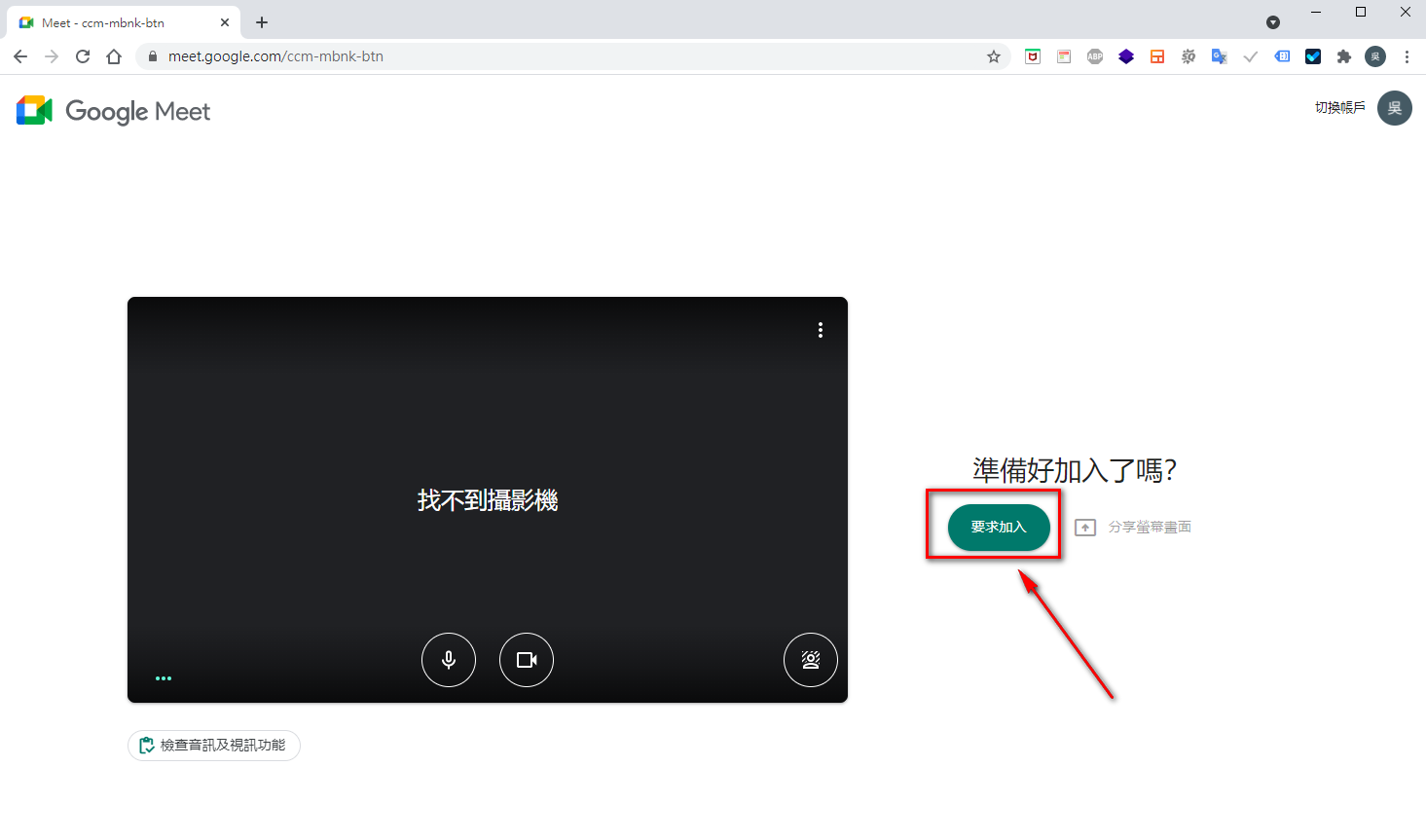Toggle the camera in the video preview
This screenshot has height=840, width=1426.
[x=527, y=660]
